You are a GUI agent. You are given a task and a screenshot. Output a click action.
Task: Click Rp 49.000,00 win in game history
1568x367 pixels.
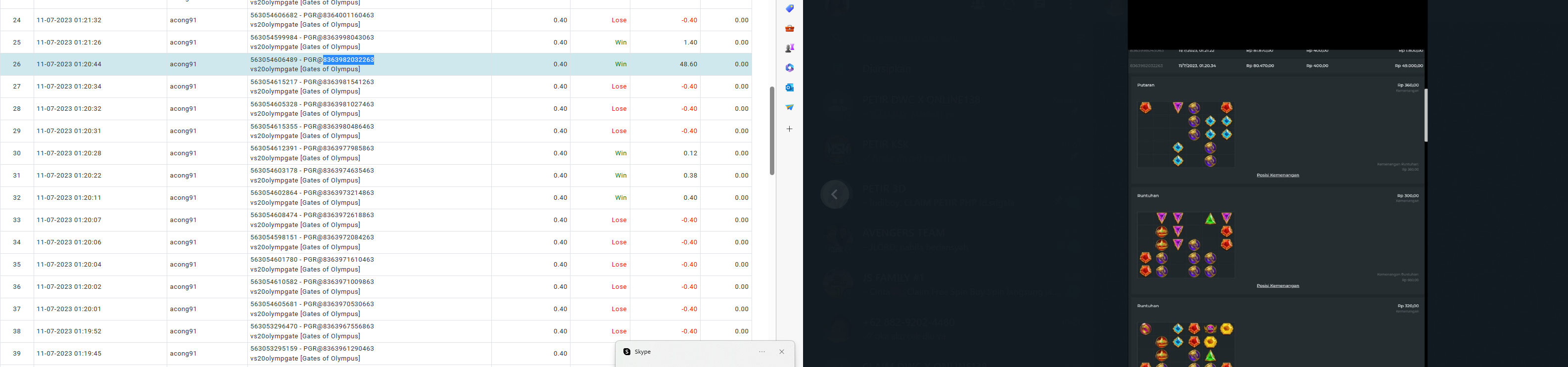tap(1409, 66)
